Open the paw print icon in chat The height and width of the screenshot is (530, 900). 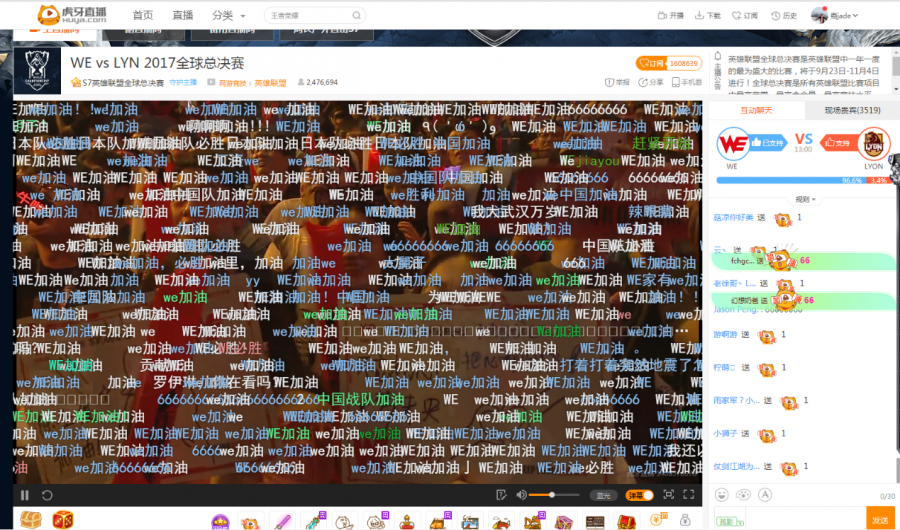click(743, 494)
